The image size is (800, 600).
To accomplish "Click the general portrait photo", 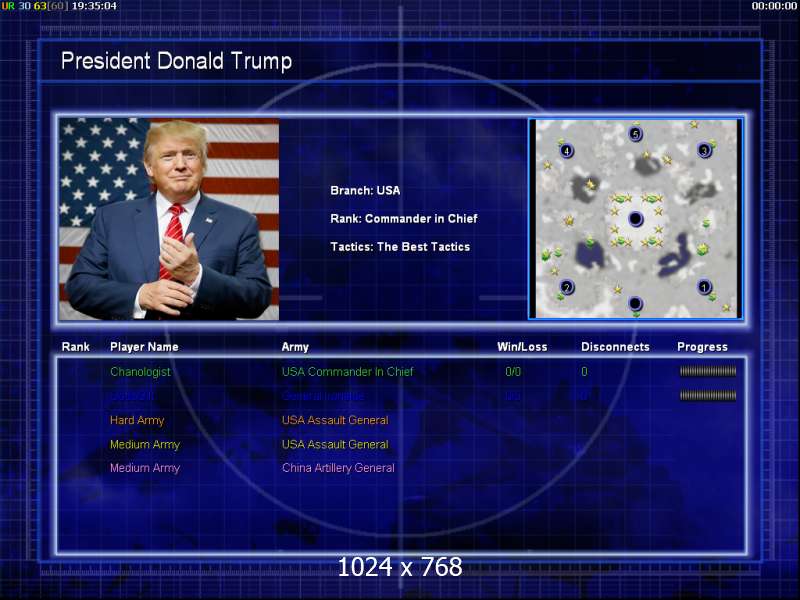I will 169,219.
